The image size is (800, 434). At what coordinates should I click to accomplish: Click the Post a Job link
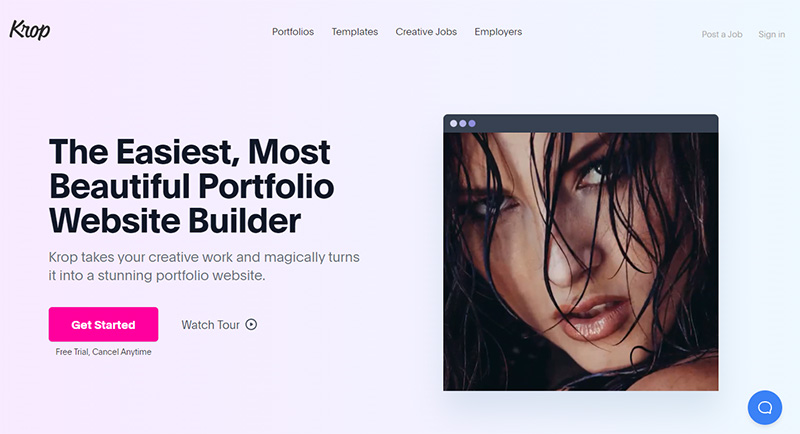pyautogui.click(x=722, y=34)
